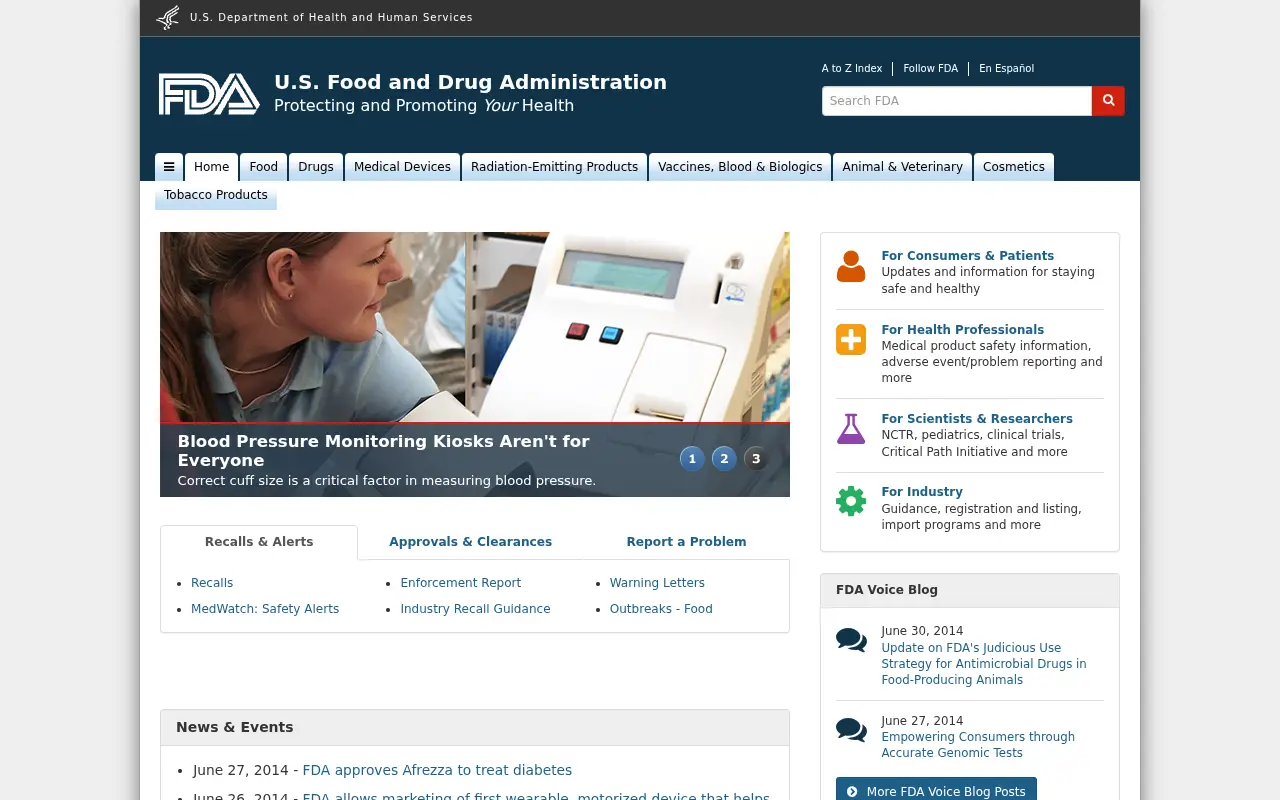Click the red search magnifier button

[1108, 101]
